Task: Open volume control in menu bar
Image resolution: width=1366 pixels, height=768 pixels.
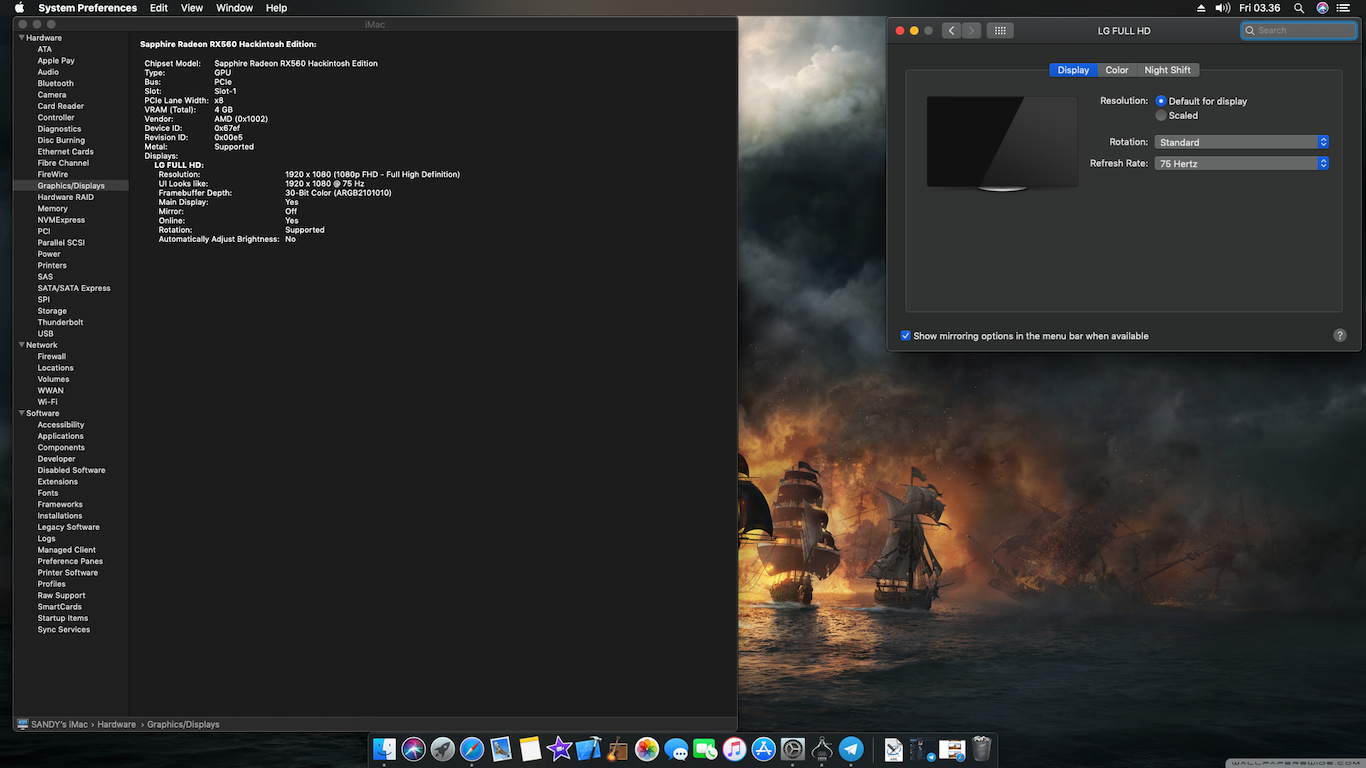Action: [x=1222, y=7]
